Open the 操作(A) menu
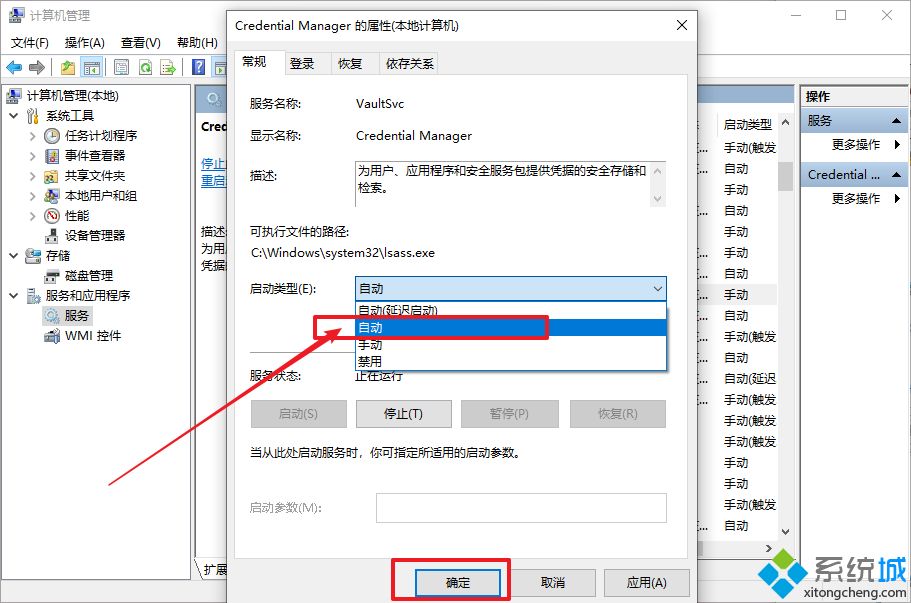Viewport: 911px width, 603px height. tap(85, 42)
